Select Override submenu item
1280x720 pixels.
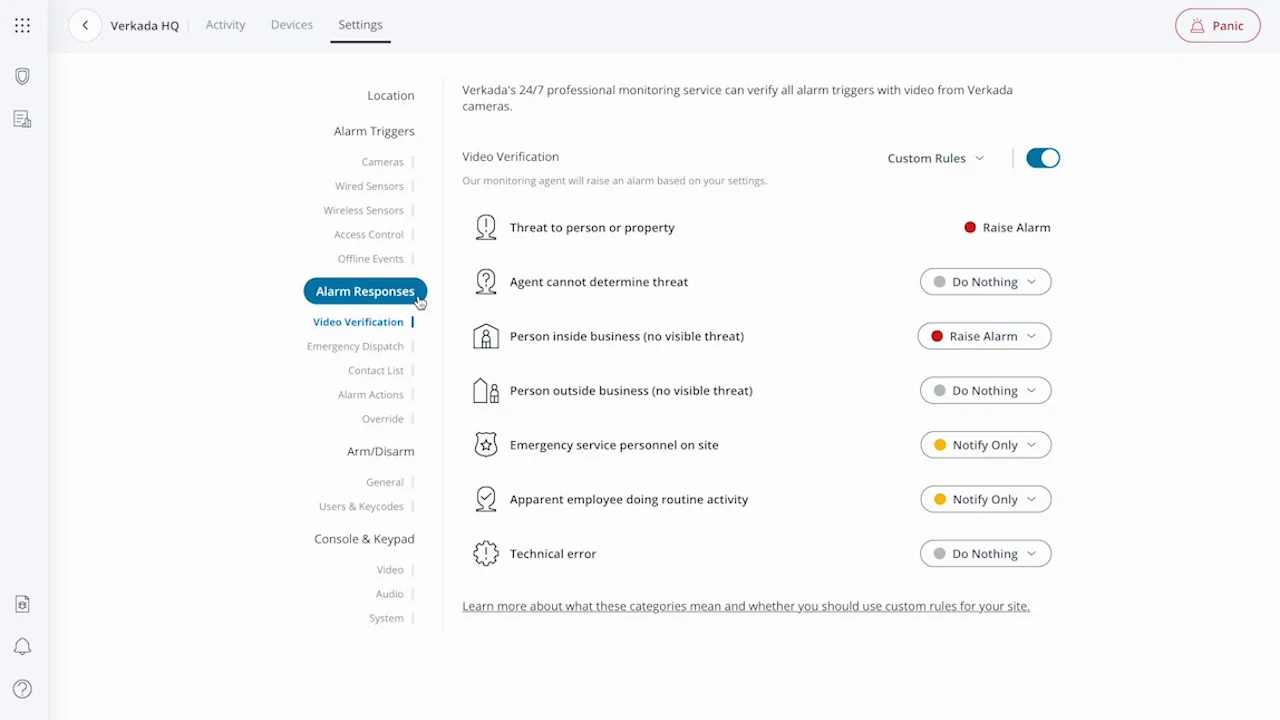click(x=383, y=419)
